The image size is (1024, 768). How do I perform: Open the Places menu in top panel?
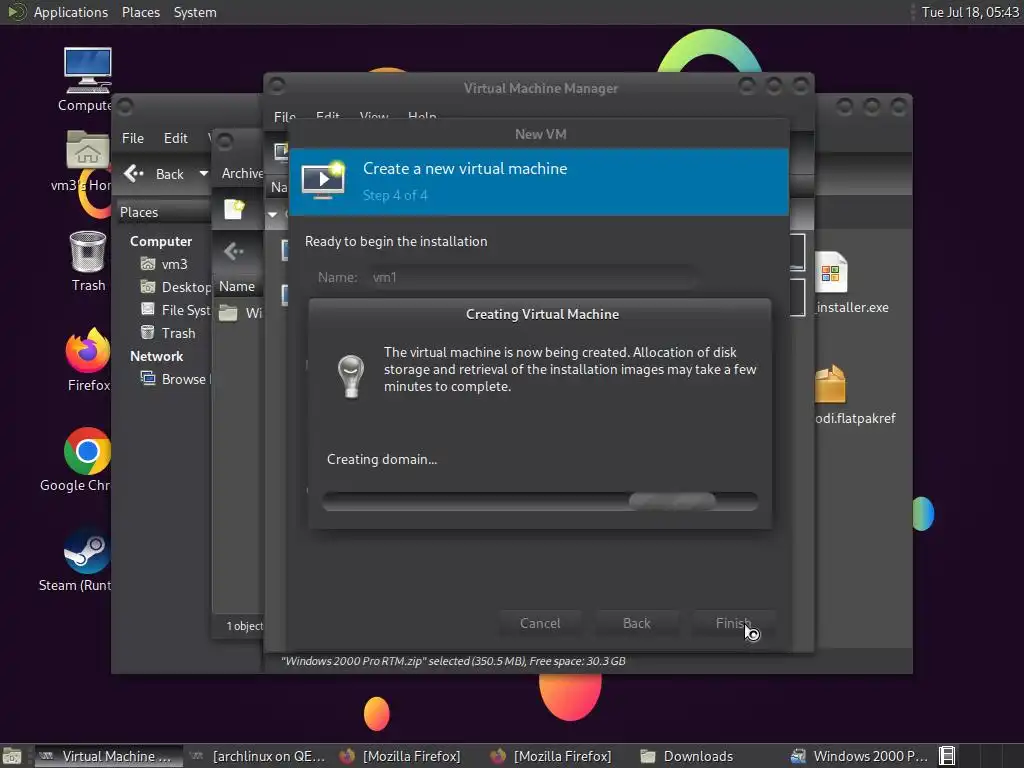(x=140, y=12)
